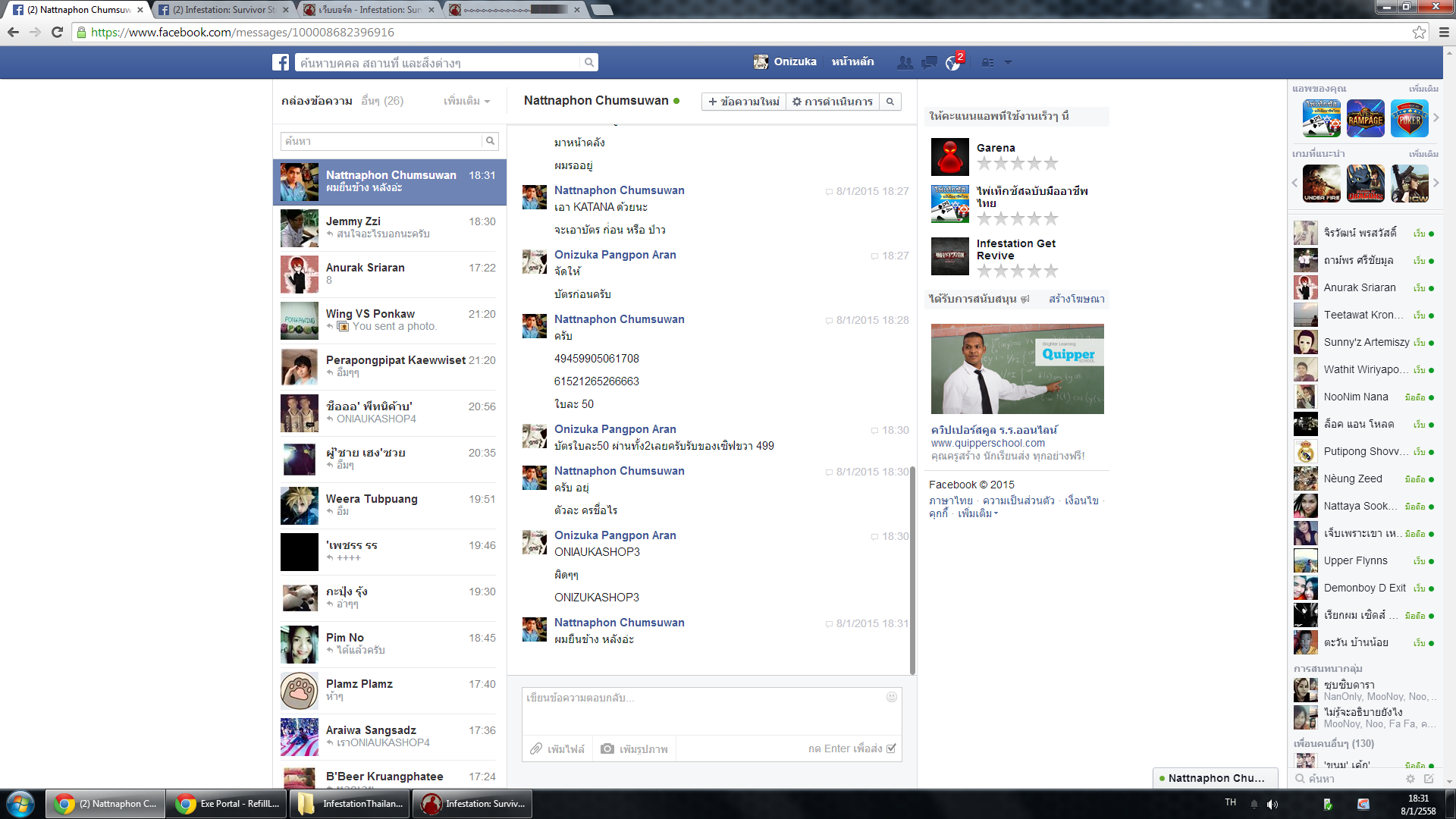This screenshot has width=1456, height=819.
Task: Toggle press Enter to send checkbox
Action: (891, 748)
